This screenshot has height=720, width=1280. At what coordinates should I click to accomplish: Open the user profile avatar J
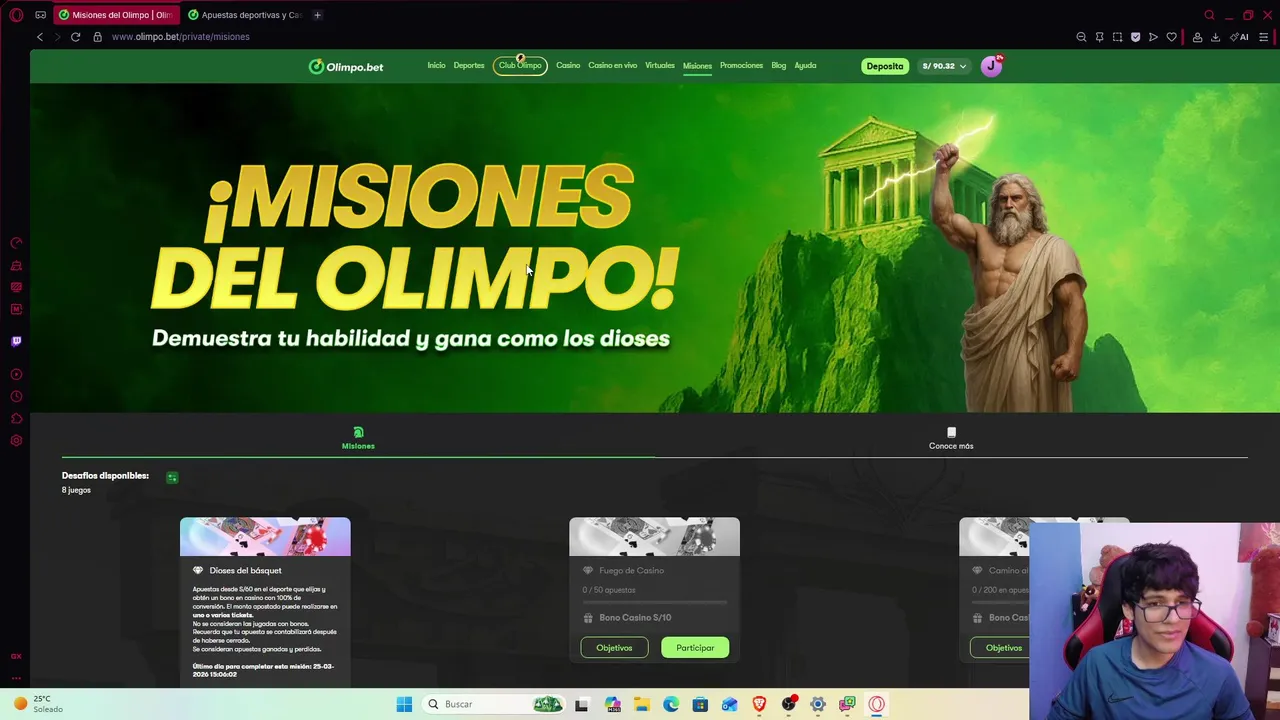tap(991, 66)
